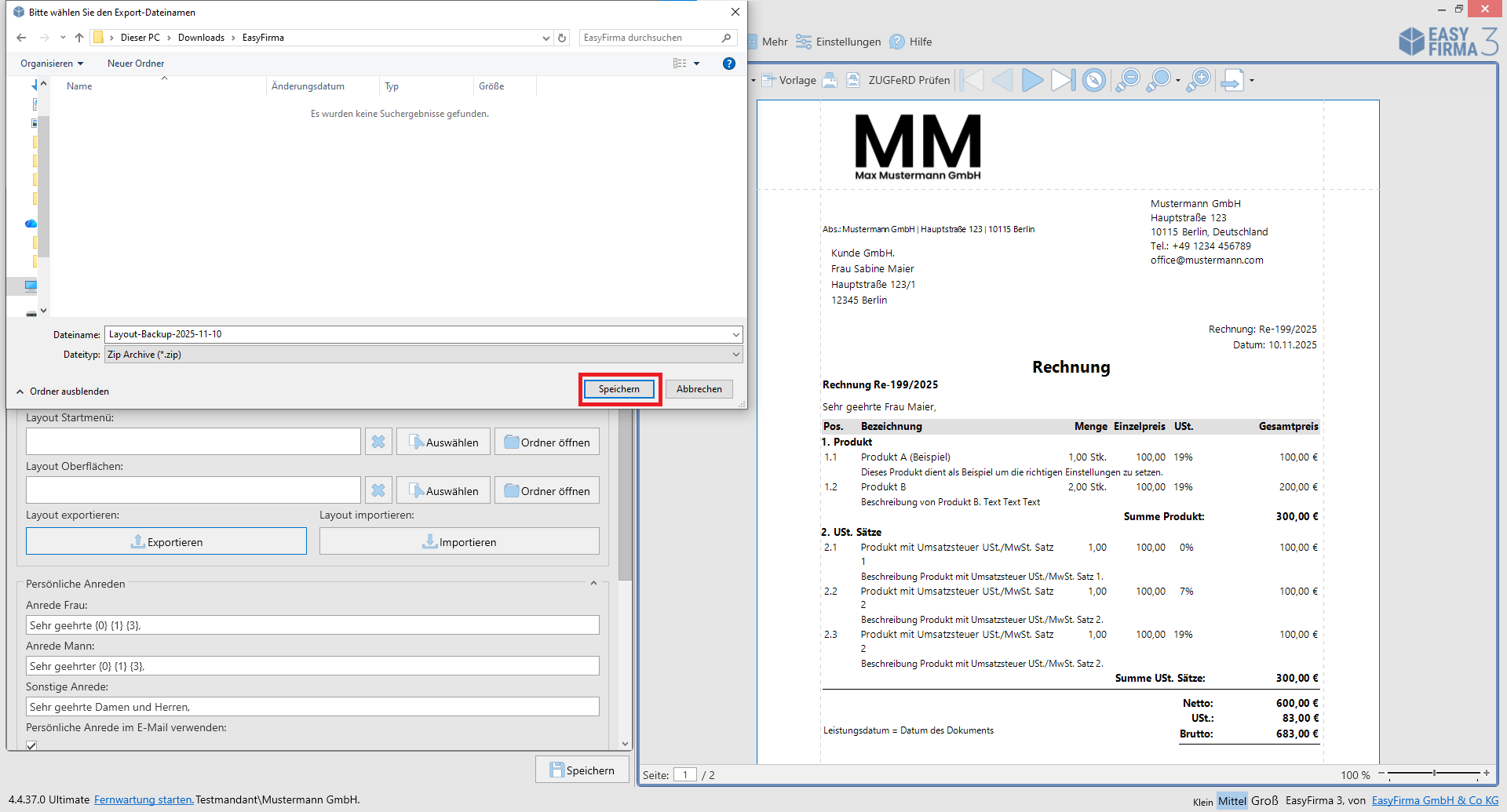This screenshot has width=1507, height=812.
Task: Click the Fernwartung starten link
Action: (144, 799)
